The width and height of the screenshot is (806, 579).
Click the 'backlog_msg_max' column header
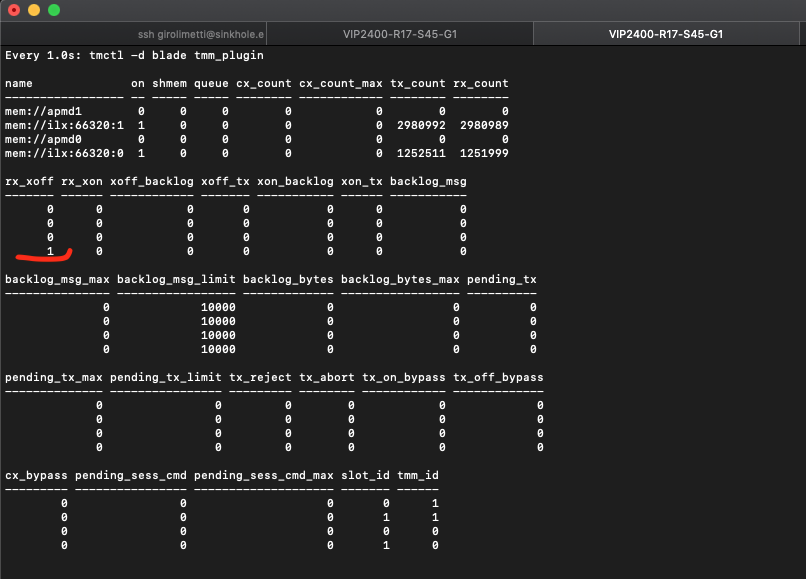57,280
